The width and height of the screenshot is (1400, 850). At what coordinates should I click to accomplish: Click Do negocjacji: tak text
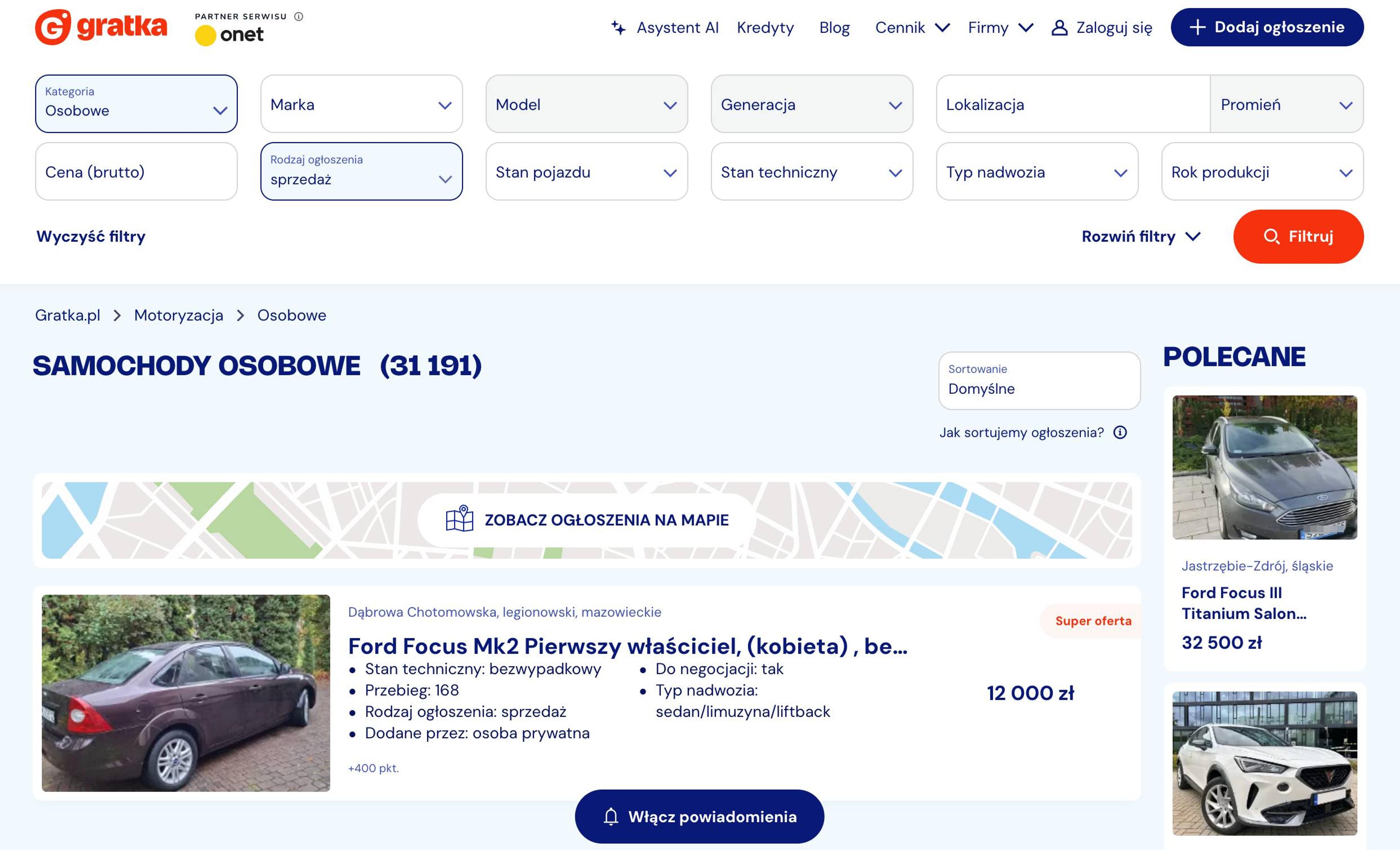point(719,669)
